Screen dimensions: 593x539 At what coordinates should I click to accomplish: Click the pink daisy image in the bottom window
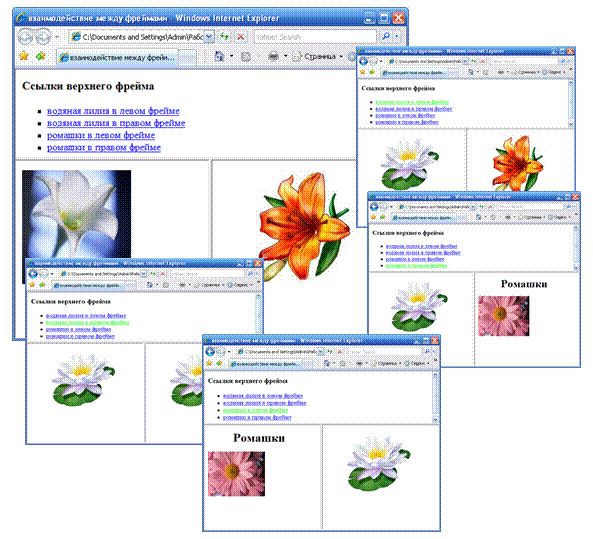click(236, 474)
